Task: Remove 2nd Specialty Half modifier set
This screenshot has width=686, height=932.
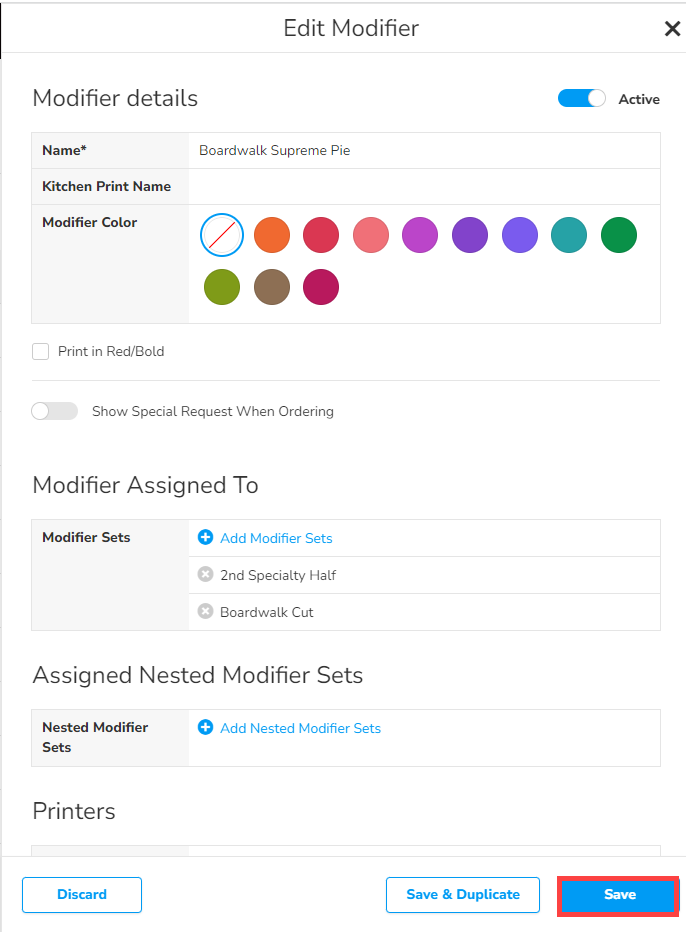Action: pos(206,574)
